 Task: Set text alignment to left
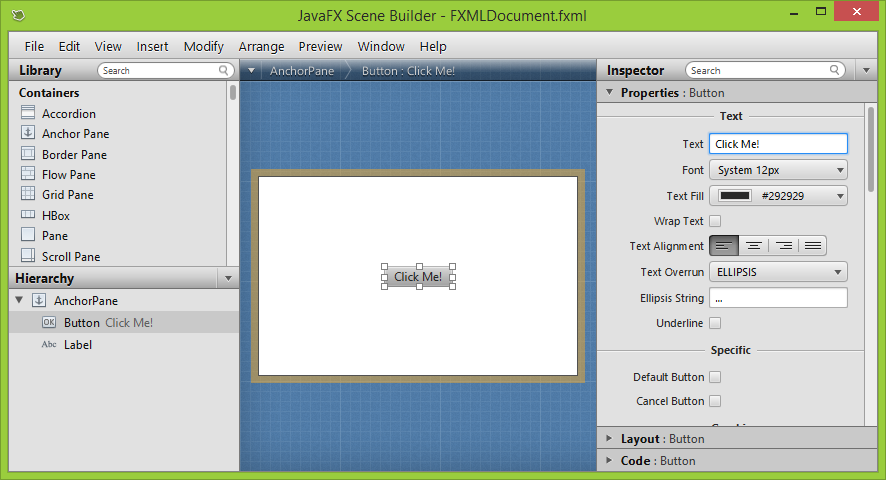724,246
